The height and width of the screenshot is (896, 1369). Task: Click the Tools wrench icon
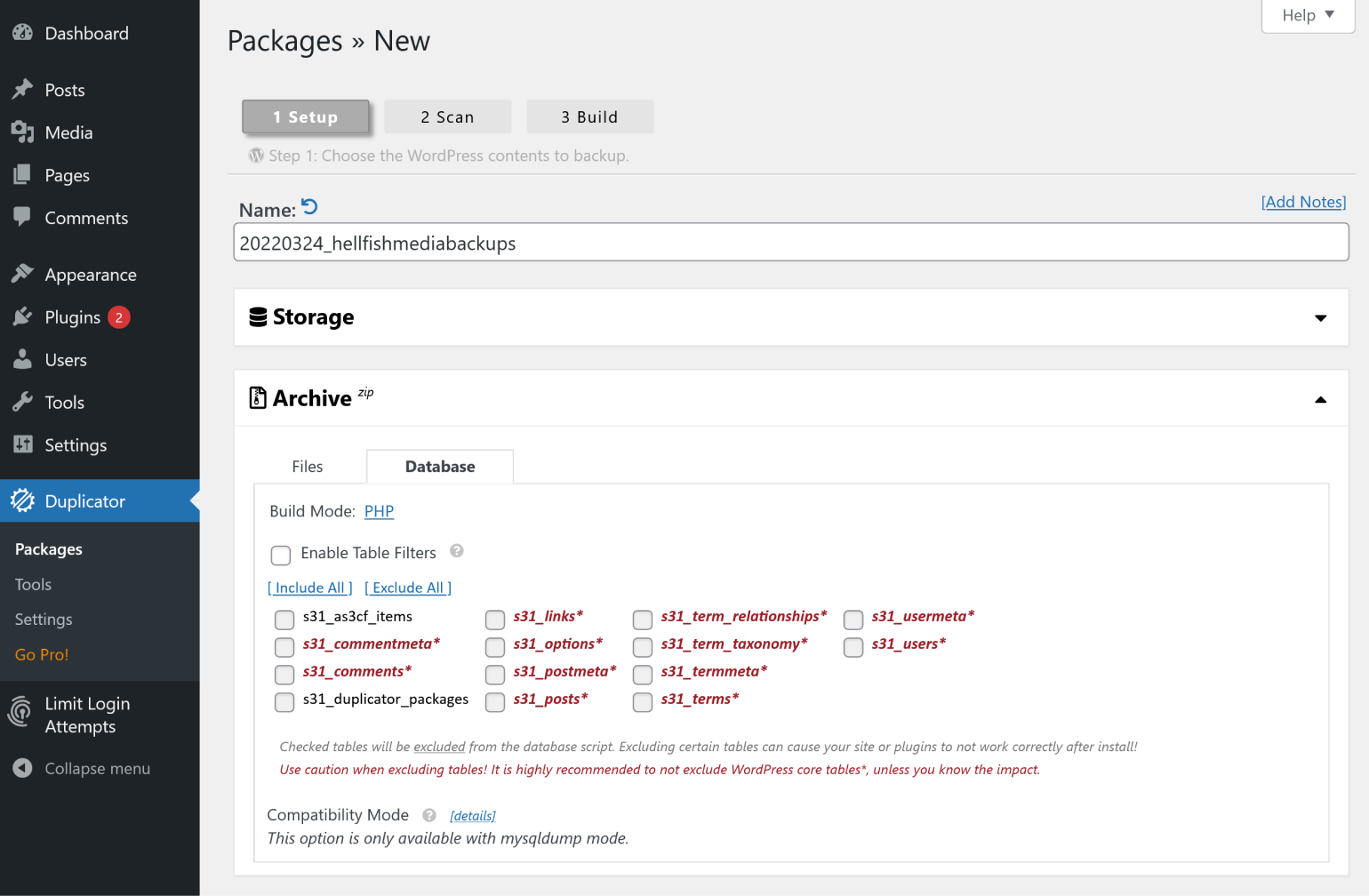point(22,403)
